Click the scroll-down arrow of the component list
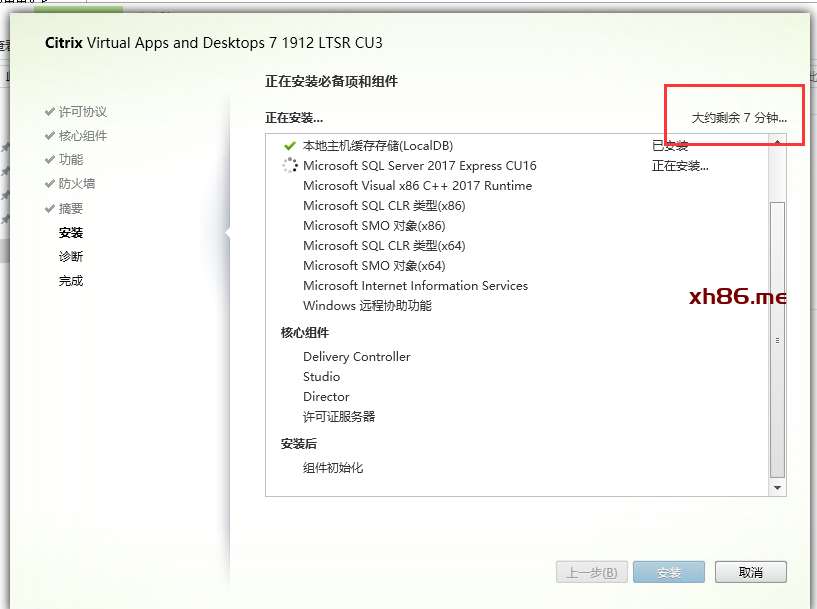 [x=777, y=488]
